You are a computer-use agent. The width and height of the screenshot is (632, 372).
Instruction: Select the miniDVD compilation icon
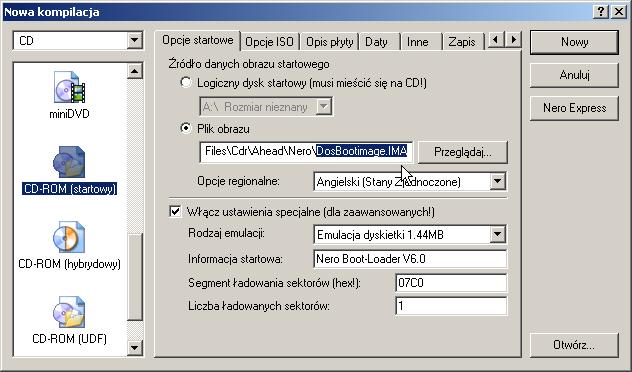[x=69, y=87]
